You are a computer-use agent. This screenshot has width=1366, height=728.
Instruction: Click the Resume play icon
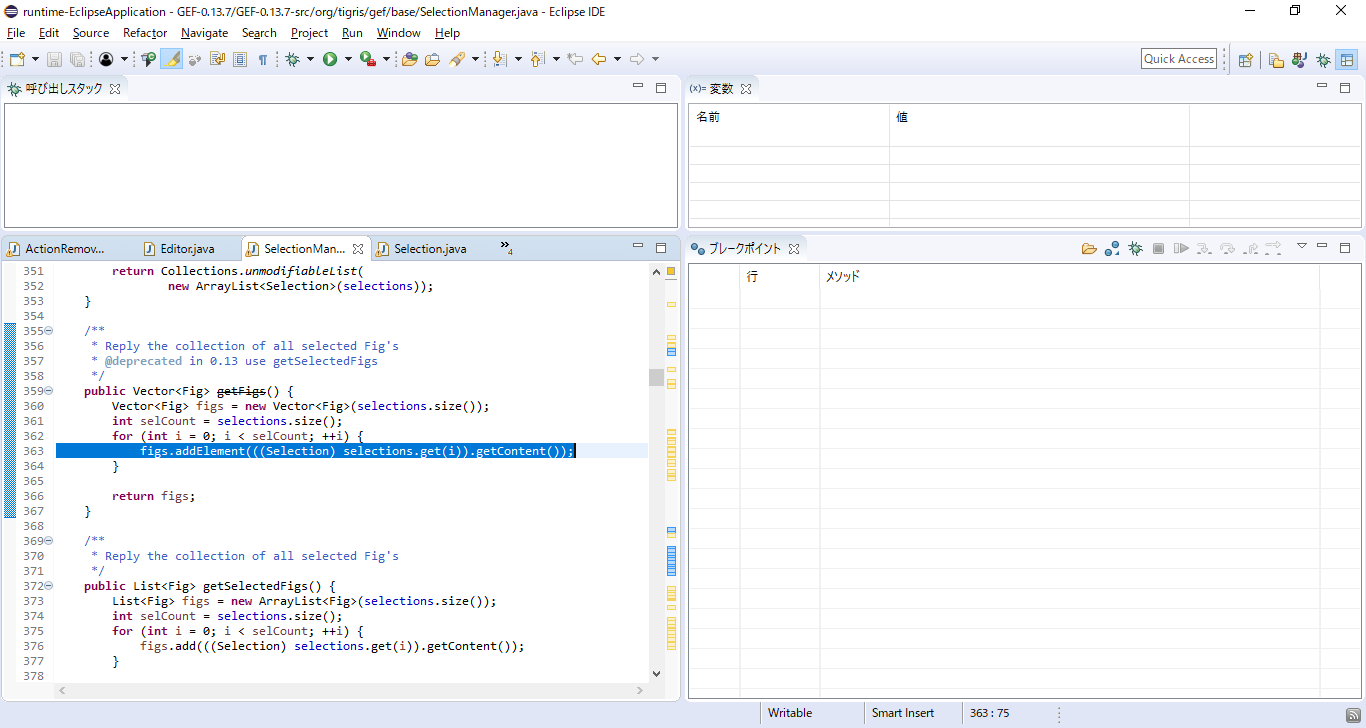click(x=1181, y=248)
